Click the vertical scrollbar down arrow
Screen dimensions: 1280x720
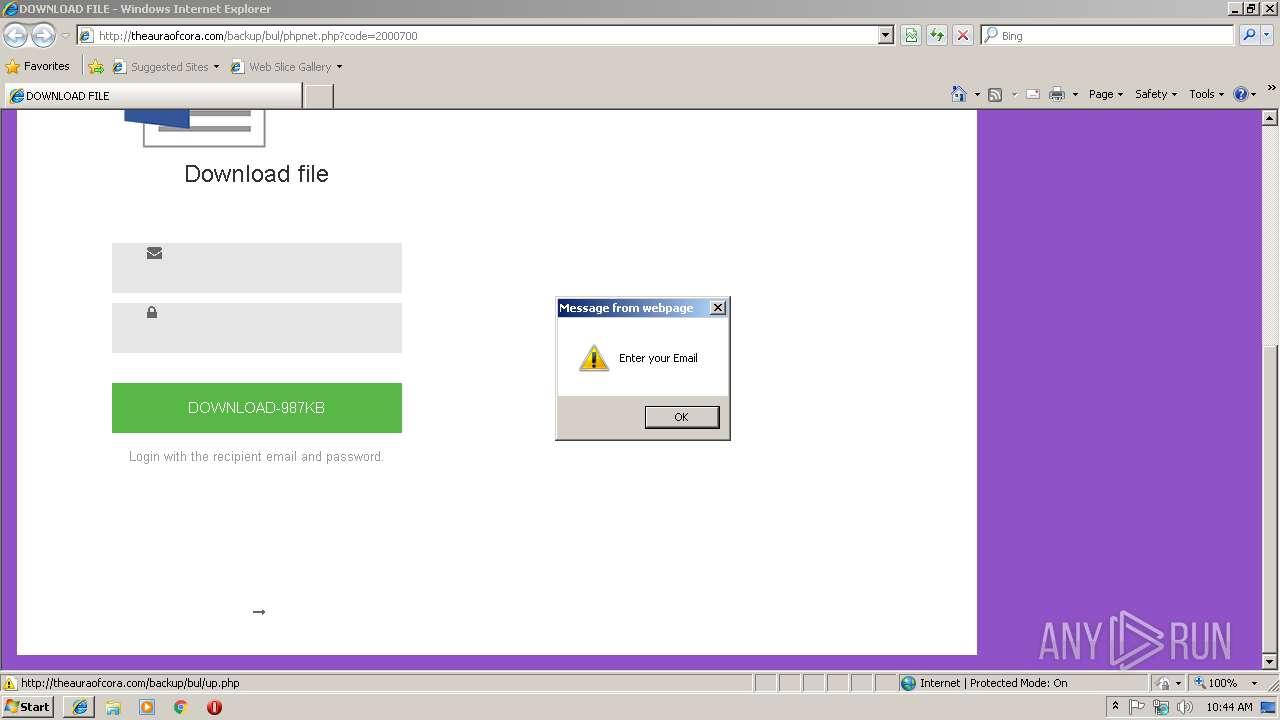1270,662
